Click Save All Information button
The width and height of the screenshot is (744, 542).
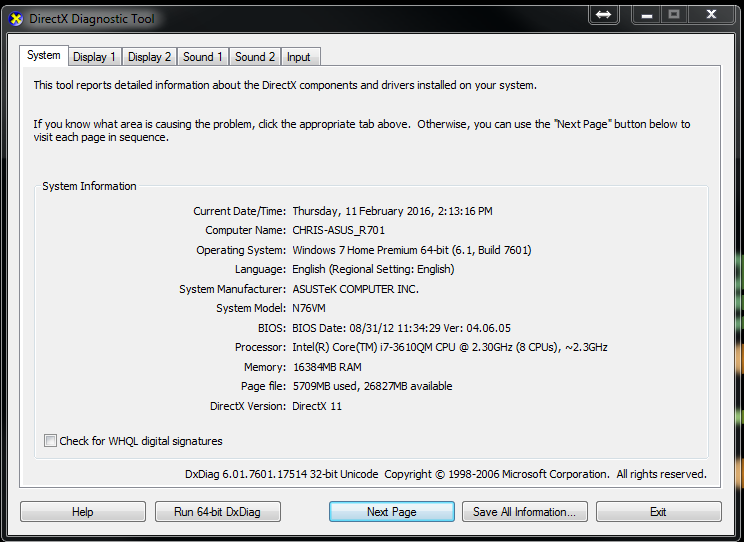(x=524, y=512)
